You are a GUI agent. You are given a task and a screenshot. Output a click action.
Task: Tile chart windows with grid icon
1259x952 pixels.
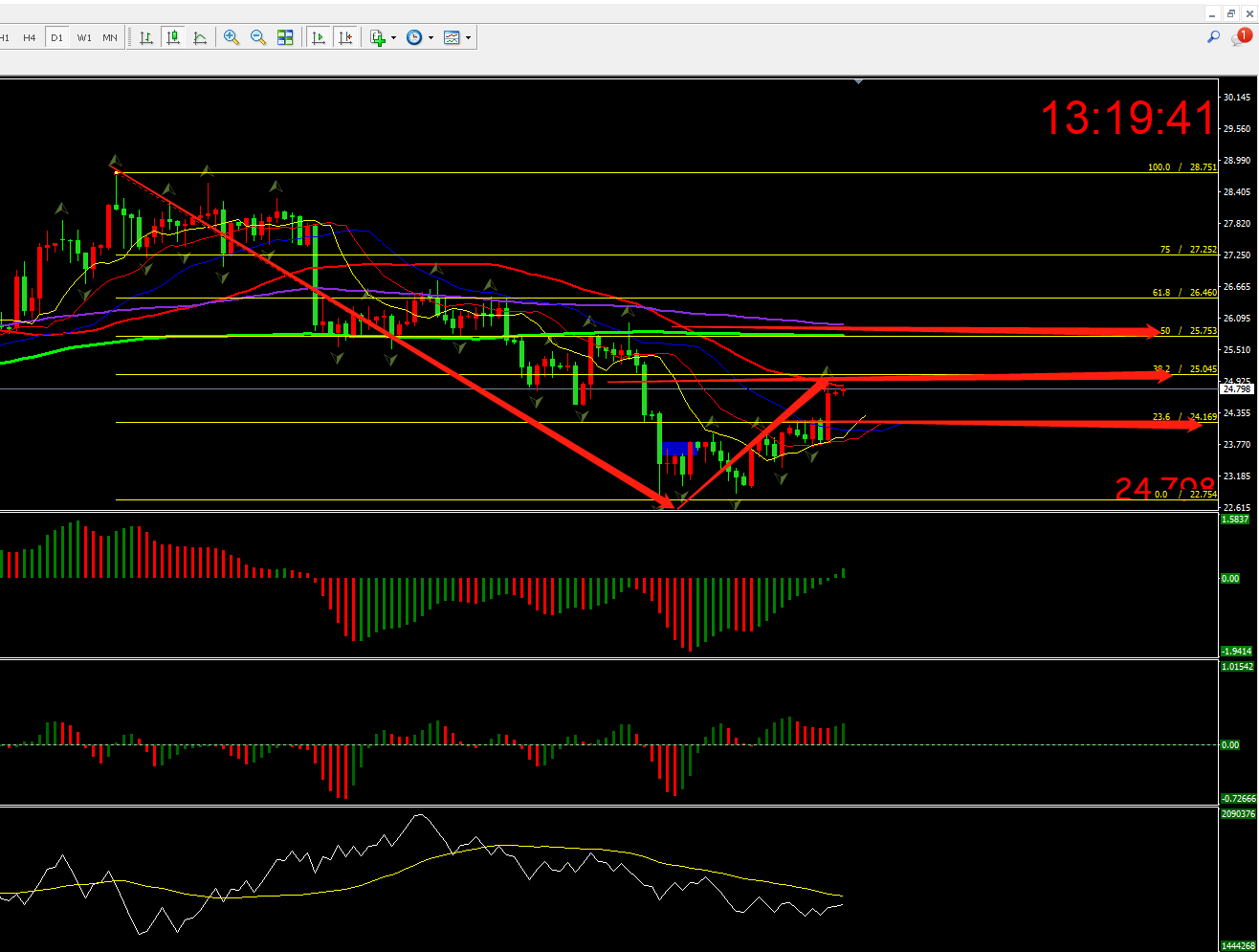click(285, 37)
